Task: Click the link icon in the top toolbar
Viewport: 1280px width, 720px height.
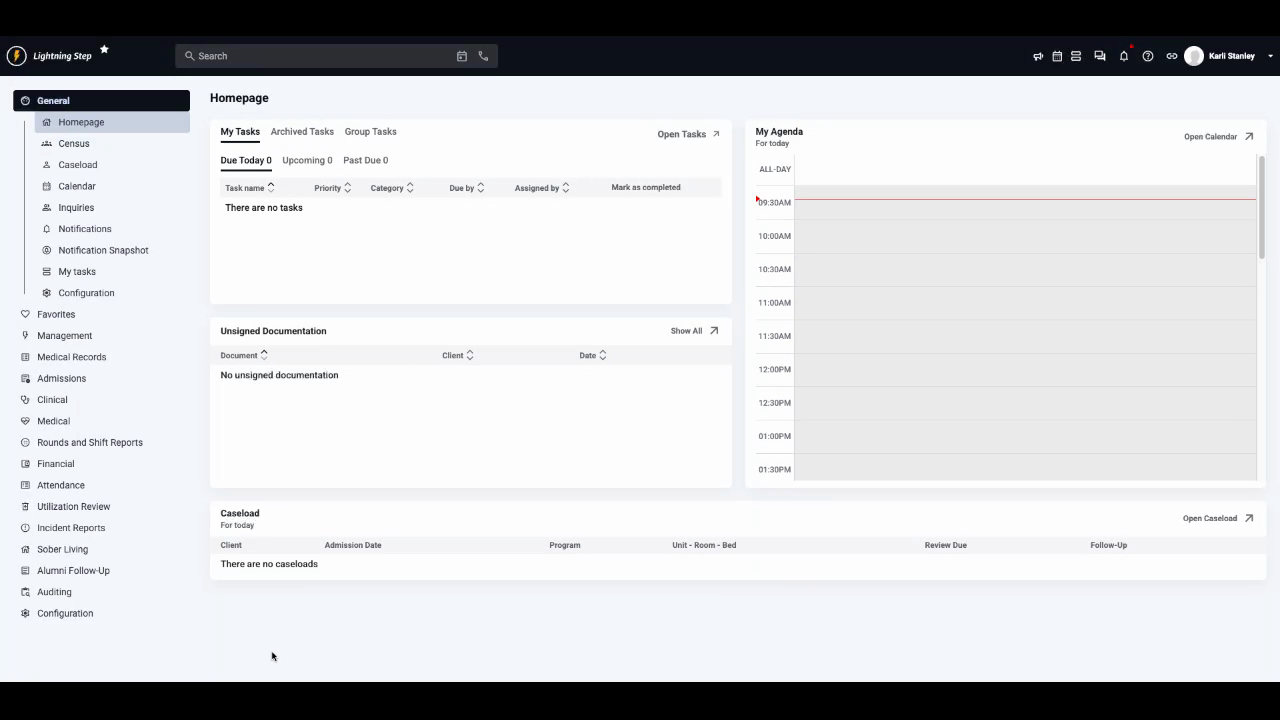Action: click(x=1171, y=56)
